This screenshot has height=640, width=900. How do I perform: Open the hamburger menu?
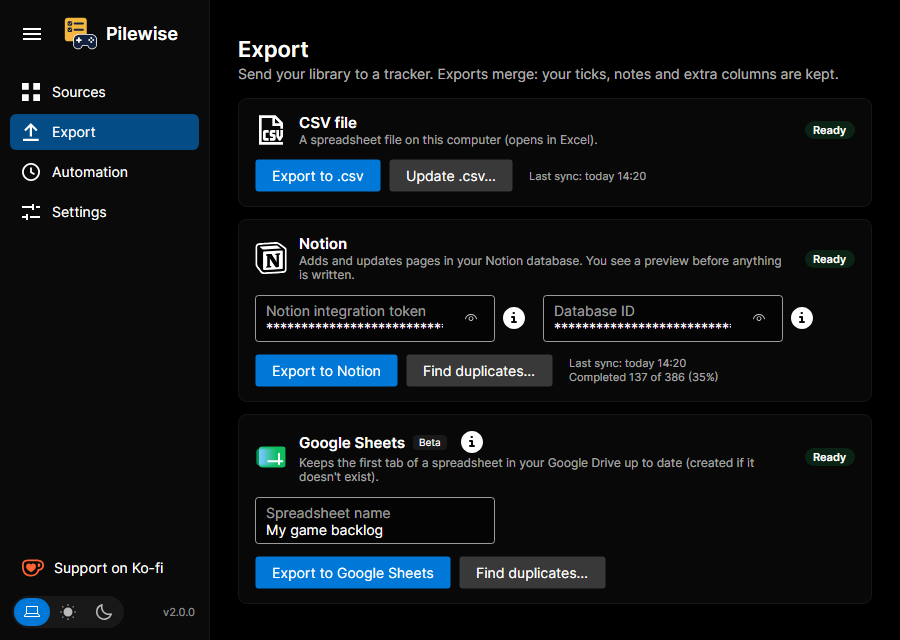(32, 34)
